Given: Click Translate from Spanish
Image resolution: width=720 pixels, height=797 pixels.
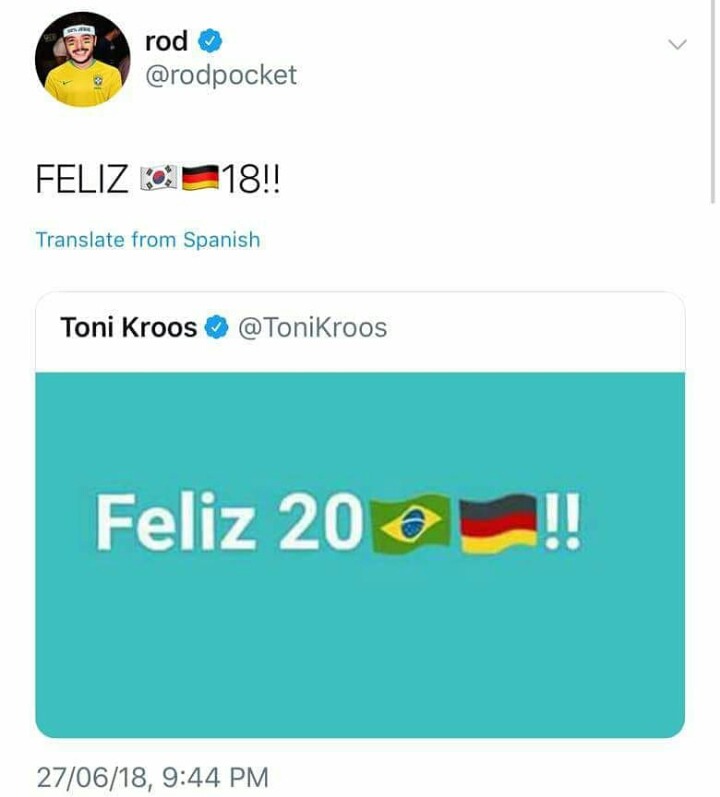Looking at the screenshot, I should tap(148, 239).
